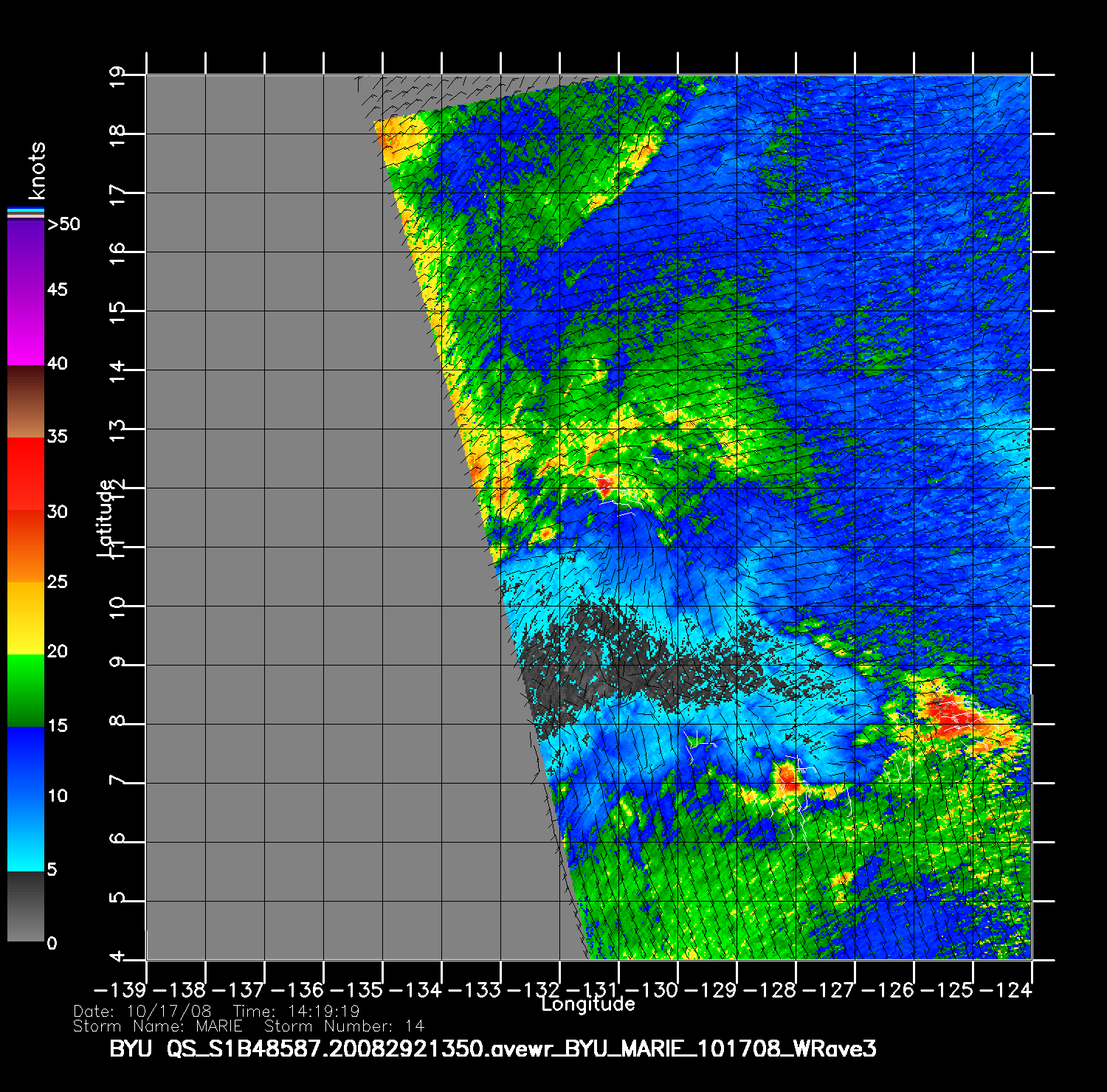
Task: Select the "Storm Name: MARIE" text
Action: (158, 1026)
